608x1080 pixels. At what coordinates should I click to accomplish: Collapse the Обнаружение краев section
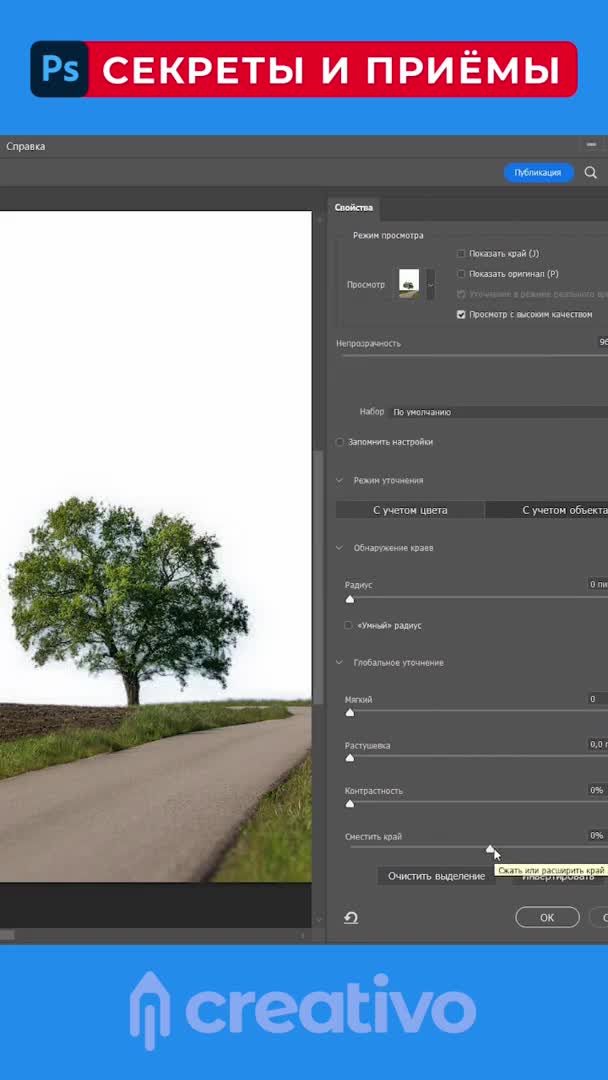pos(340,548)
